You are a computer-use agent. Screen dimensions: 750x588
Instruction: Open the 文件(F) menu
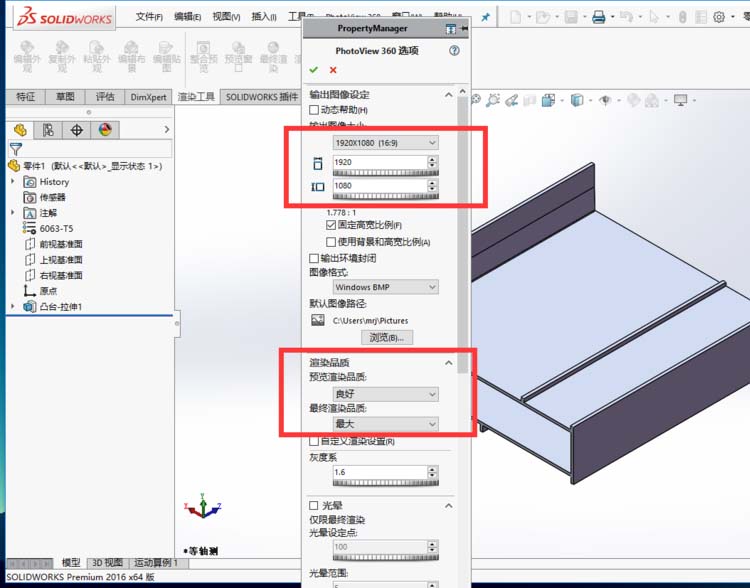(149, 17)
